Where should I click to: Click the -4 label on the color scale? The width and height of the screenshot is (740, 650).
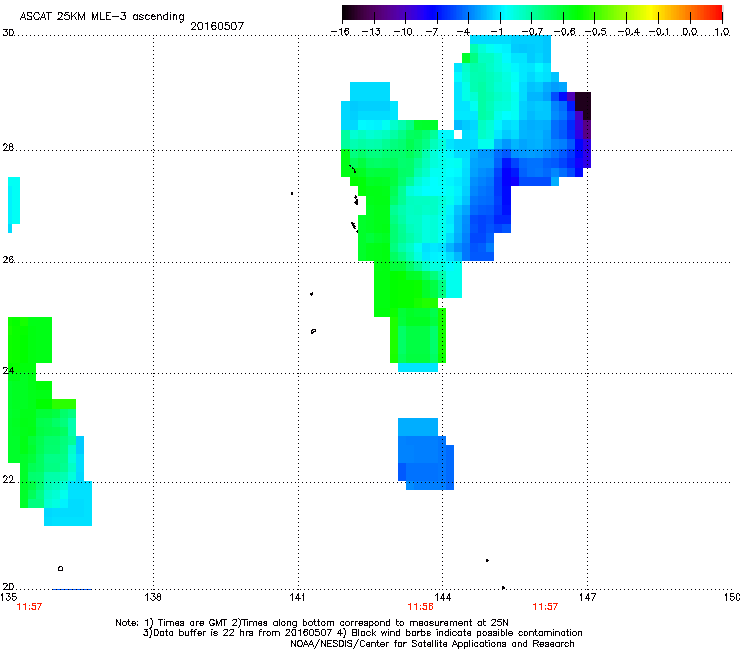[x=463, y=32]
